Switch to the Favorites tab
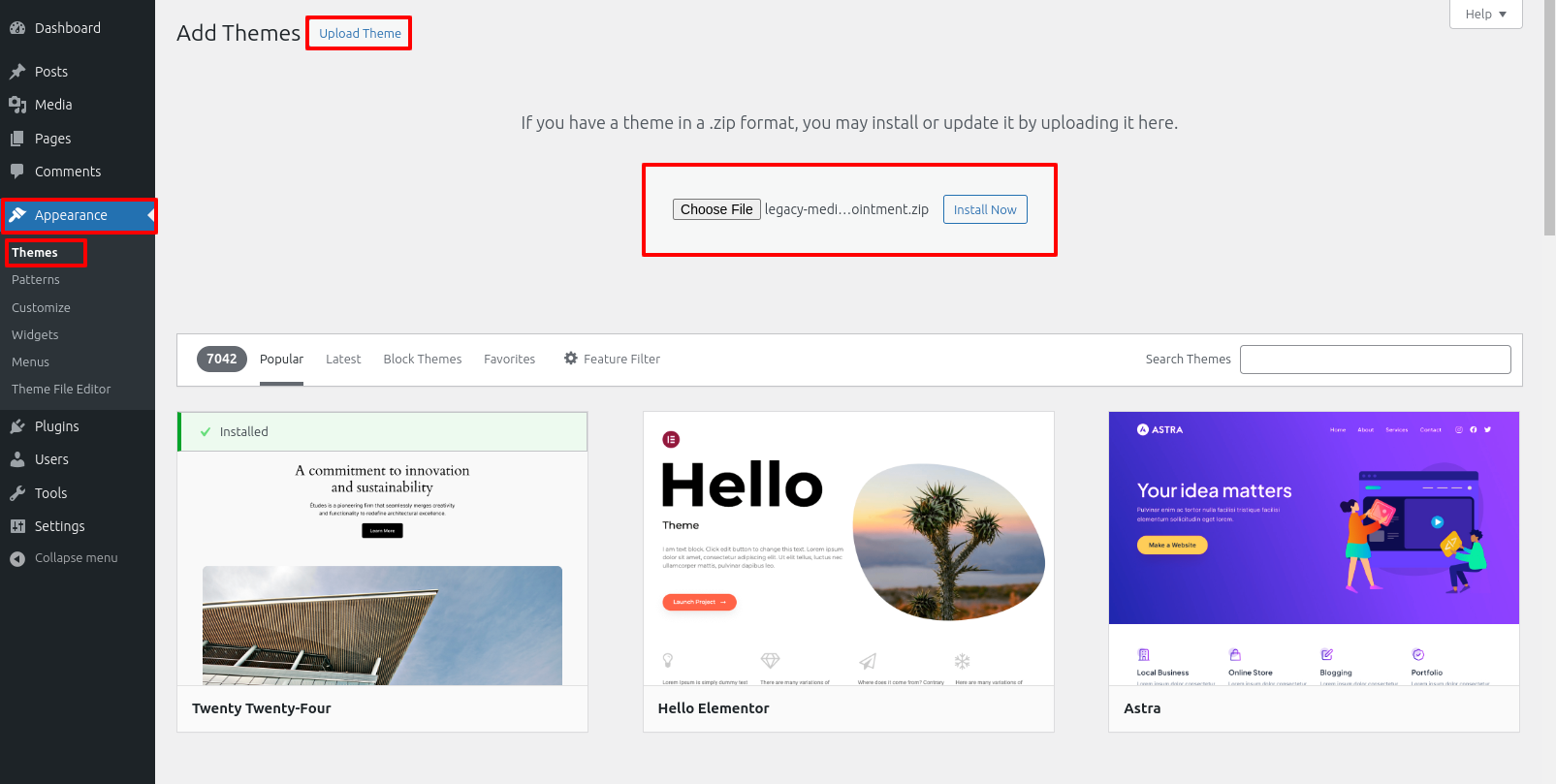The image size is (1556, 784). (x=509, y=359)
